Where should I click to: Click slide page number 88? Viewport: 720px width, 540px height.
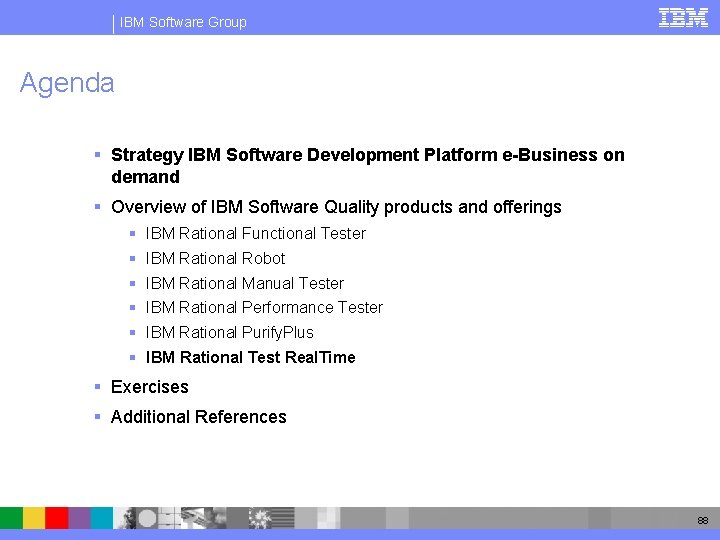703,520
